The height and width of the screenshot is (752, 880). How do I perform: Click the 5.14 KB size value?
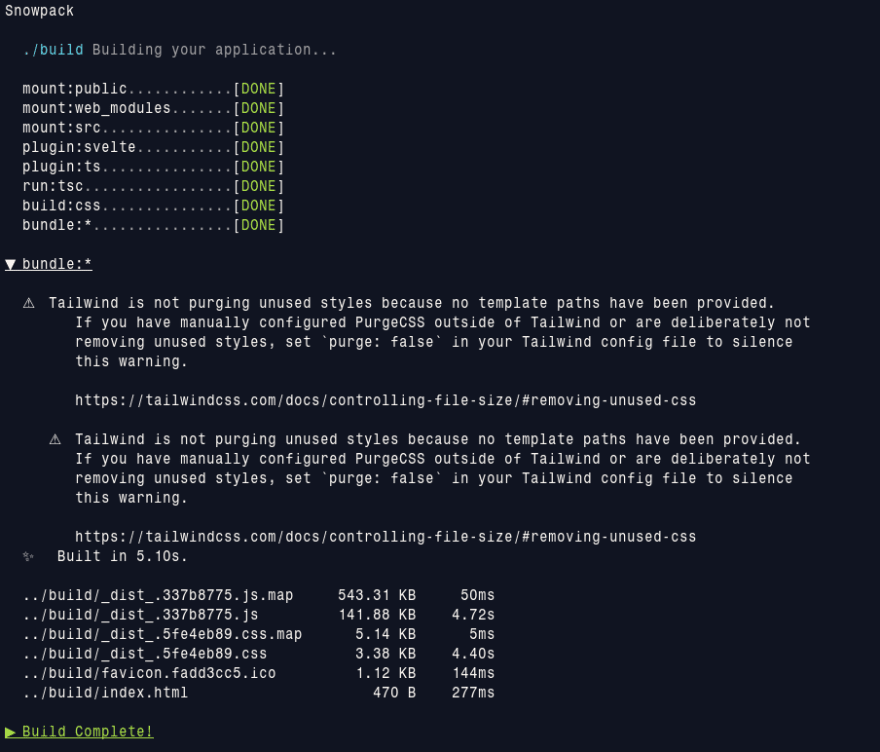pos(386,635)
